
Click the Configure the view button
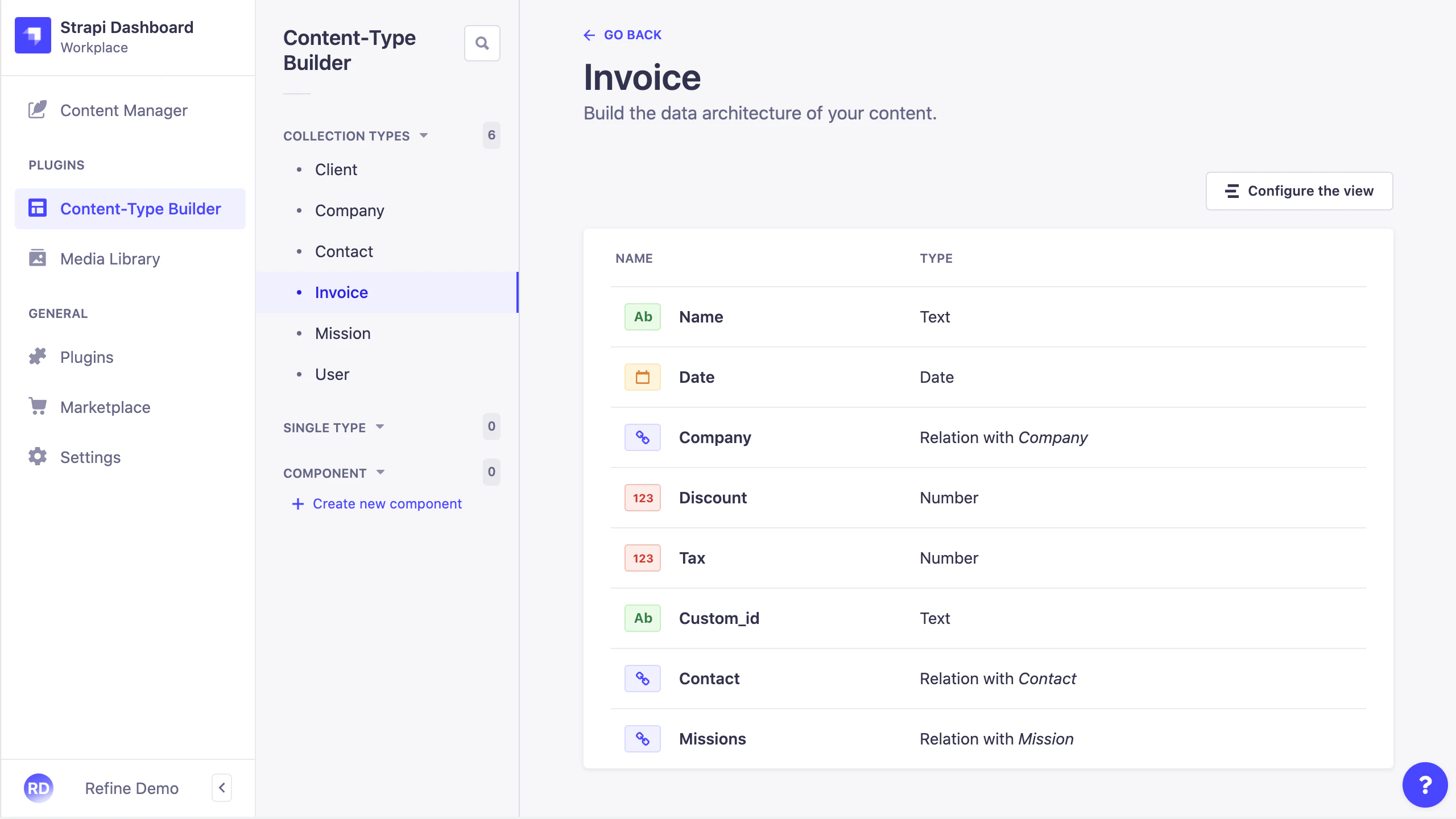[1299, 191]
